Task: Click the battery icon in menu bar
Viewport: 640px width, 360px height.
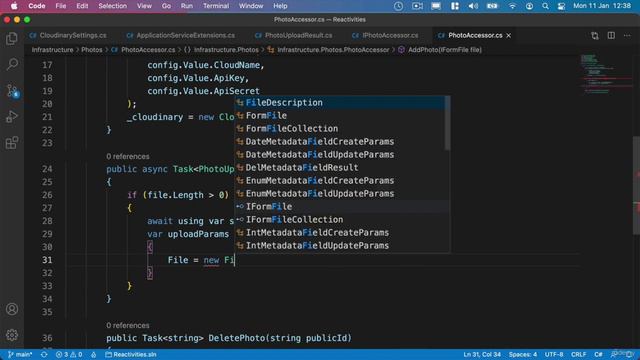Action: (x=492, y=6)
